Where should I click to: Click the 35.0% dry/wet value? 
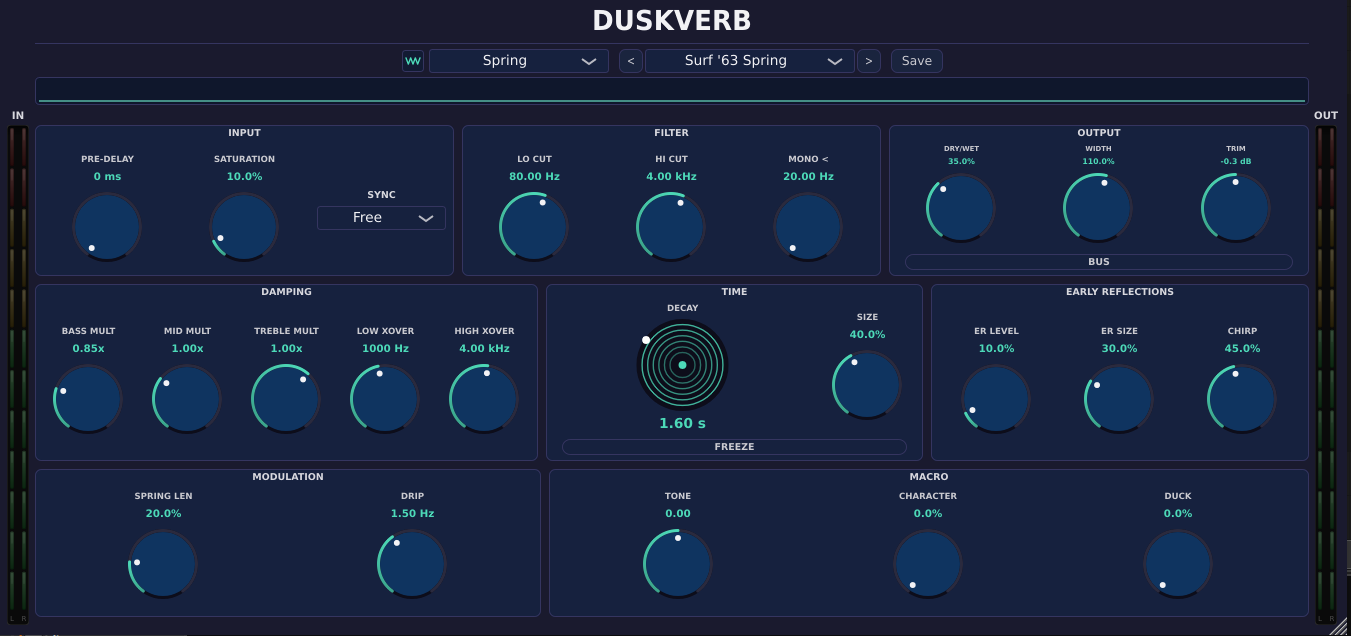(x=961, y=161)
